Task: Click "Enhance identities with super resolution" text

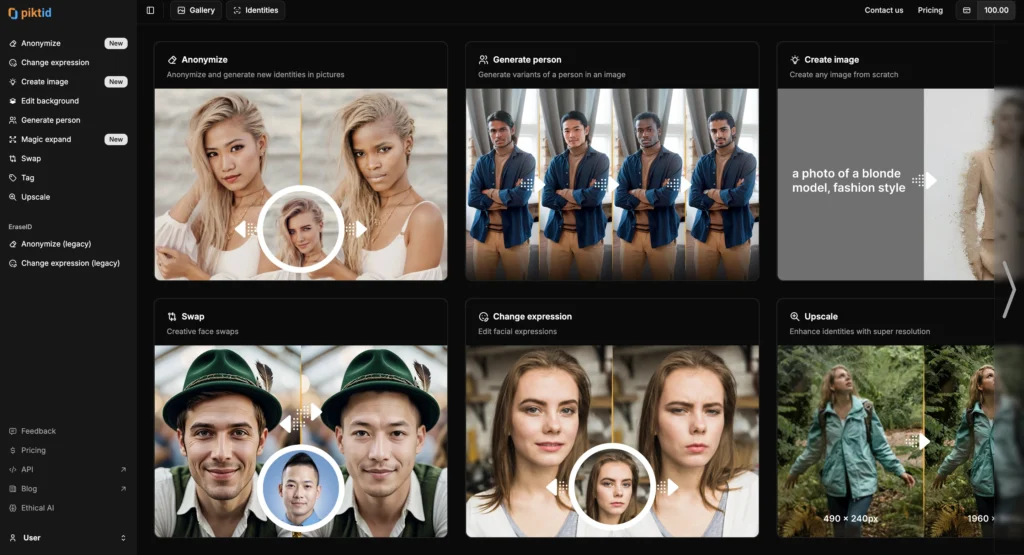Action: (x=859, y=332)
